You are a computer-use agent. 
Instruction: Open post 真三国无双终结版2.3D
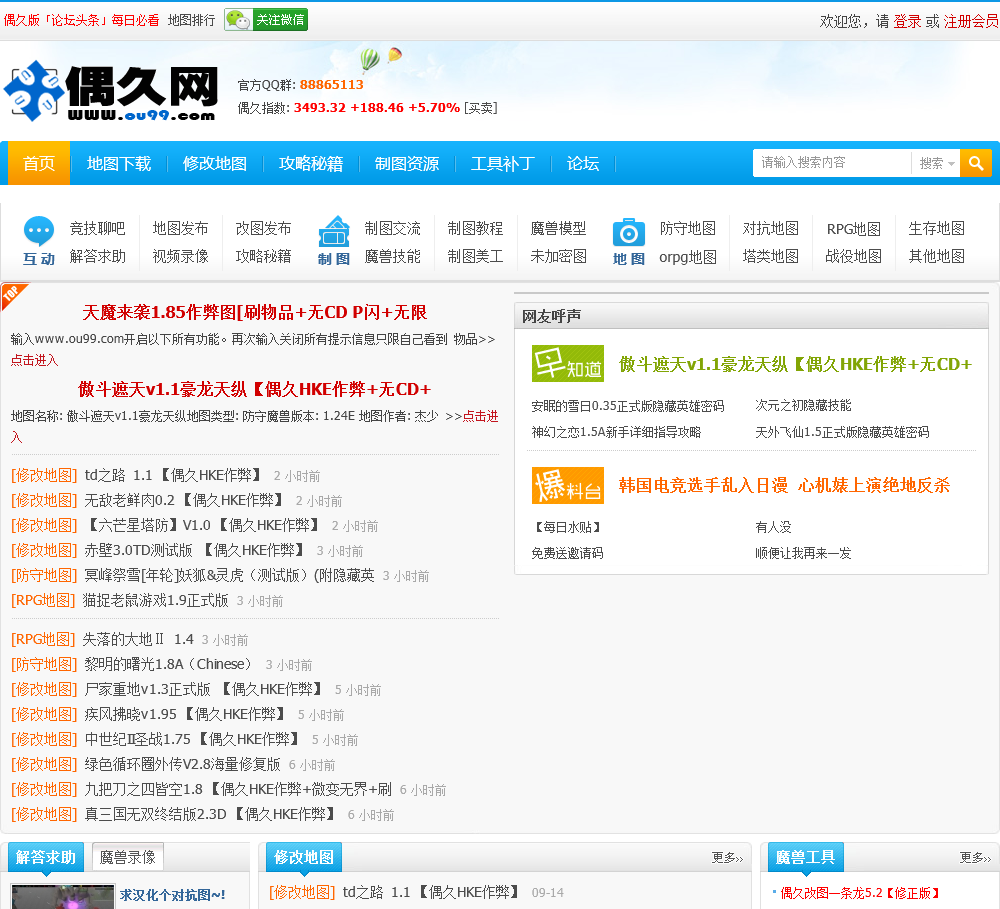coord(210,814)
